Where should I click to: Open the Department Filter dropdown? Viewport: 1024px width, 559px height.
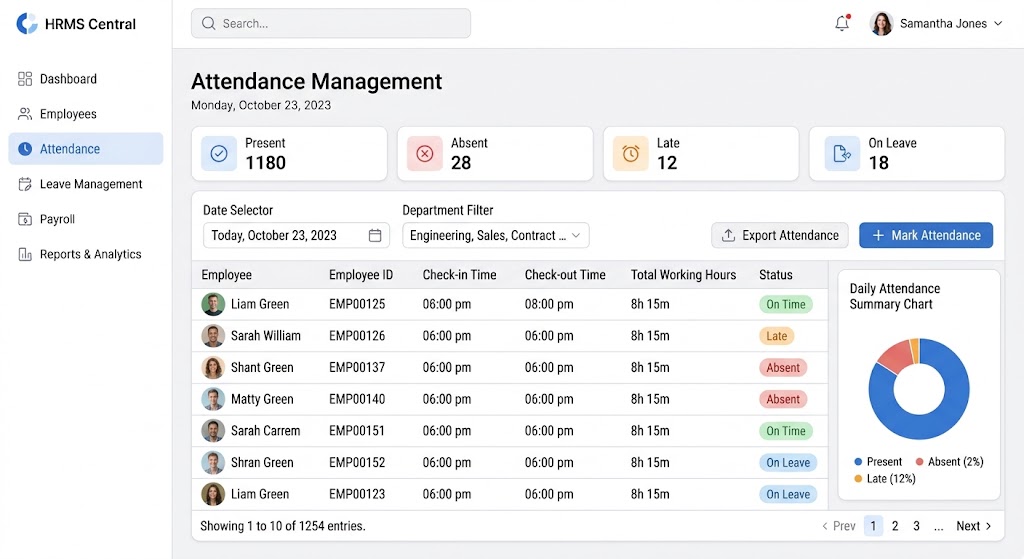click(496, 236)
